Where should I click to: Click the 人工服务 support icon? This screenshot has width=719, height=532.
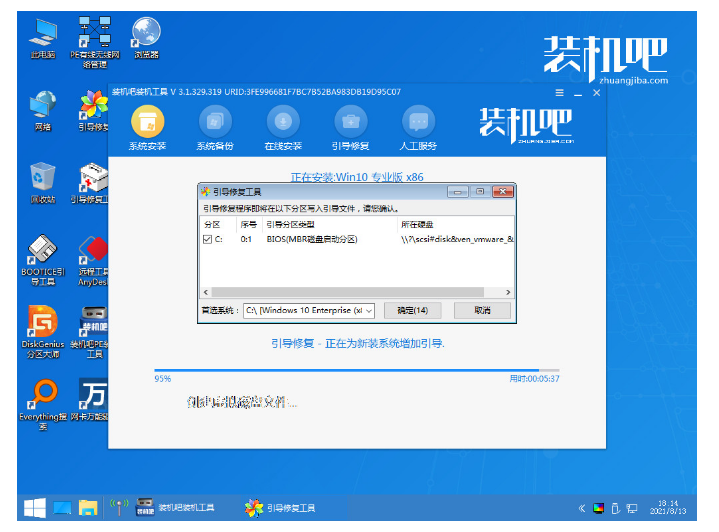click(418, 123)
